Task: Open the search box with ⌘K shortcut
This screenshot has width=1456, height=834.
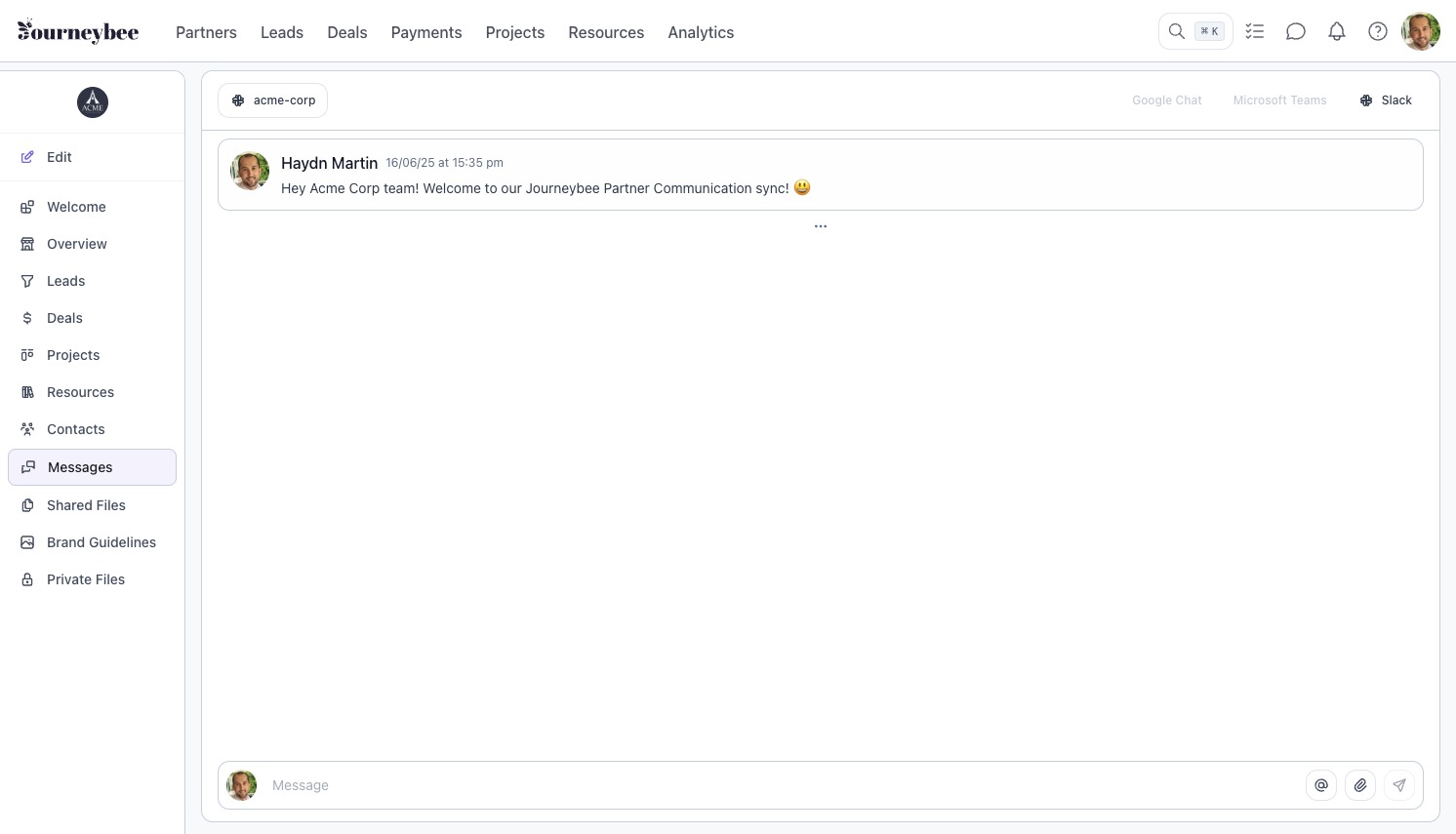Action: pos(1195,31)
